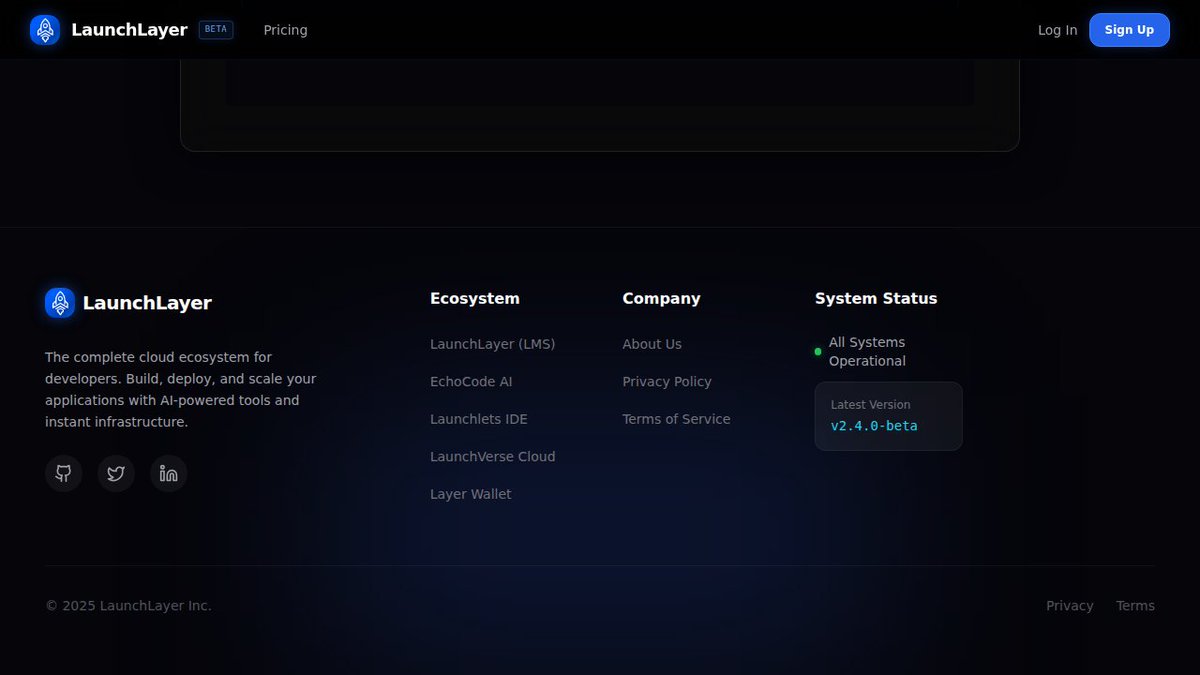Click the green operational status indicator dot
Viewport: 1200px width, 675px height.
pyautogui.click(x=817, y=351)
